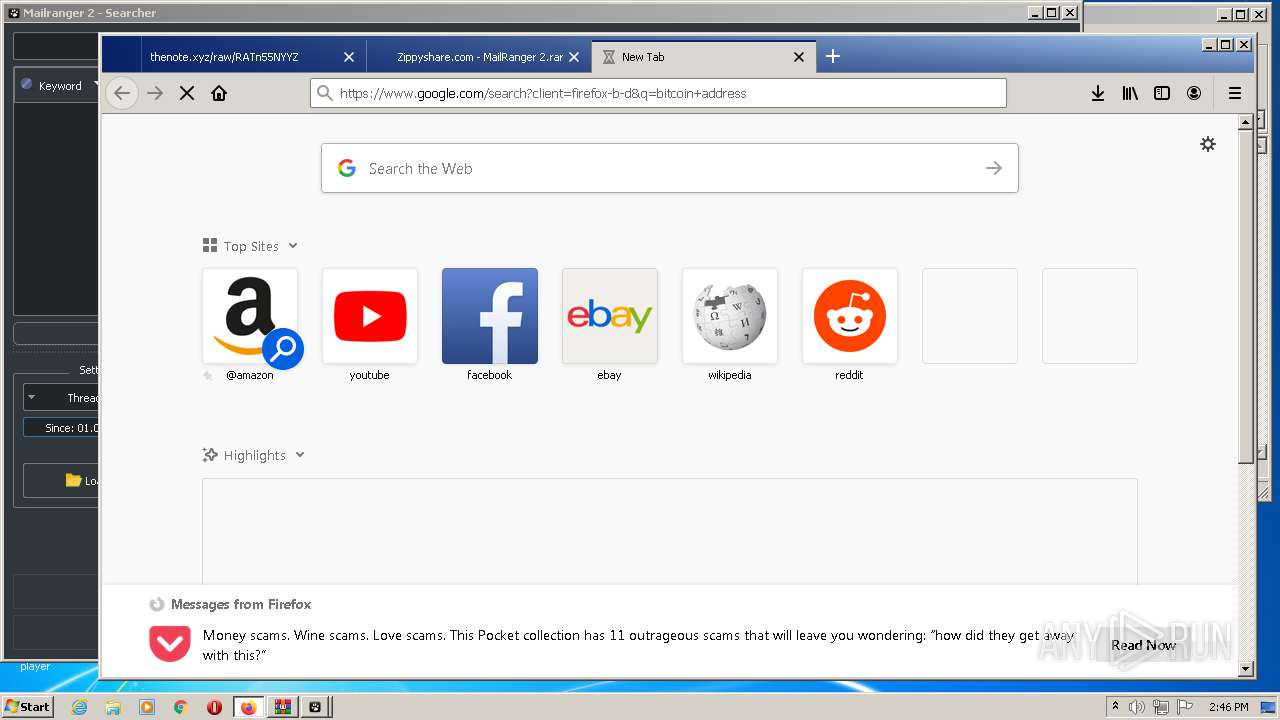Open the YouTube top site tile

[370, 316]
